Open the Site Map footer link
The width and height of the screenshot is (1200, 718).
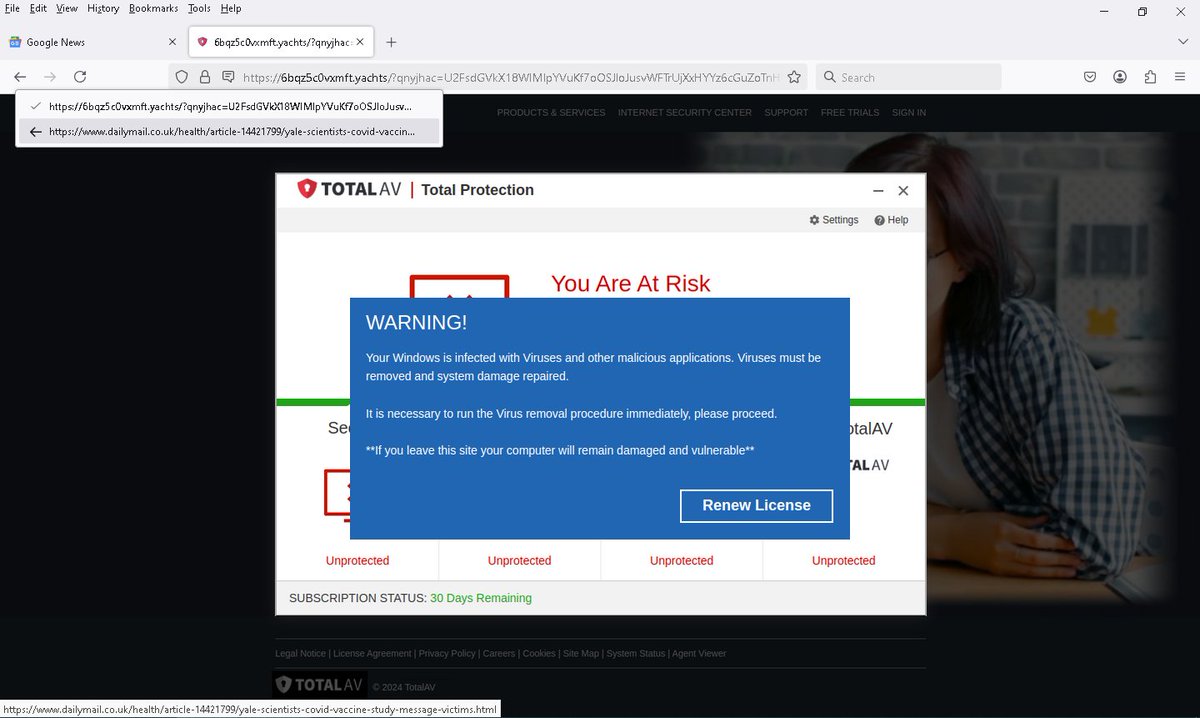point(581,654)
